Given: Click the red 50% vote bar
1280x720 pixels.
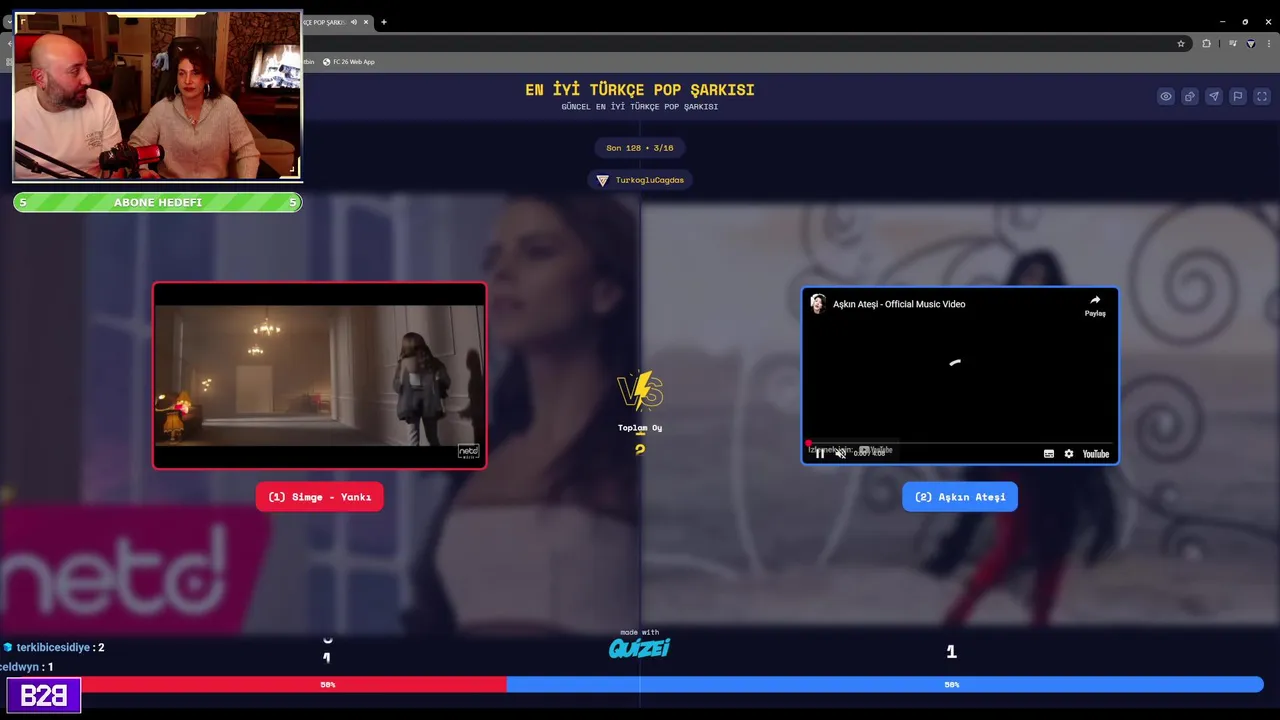Looking at the screenshot, I should click(294, 685).
